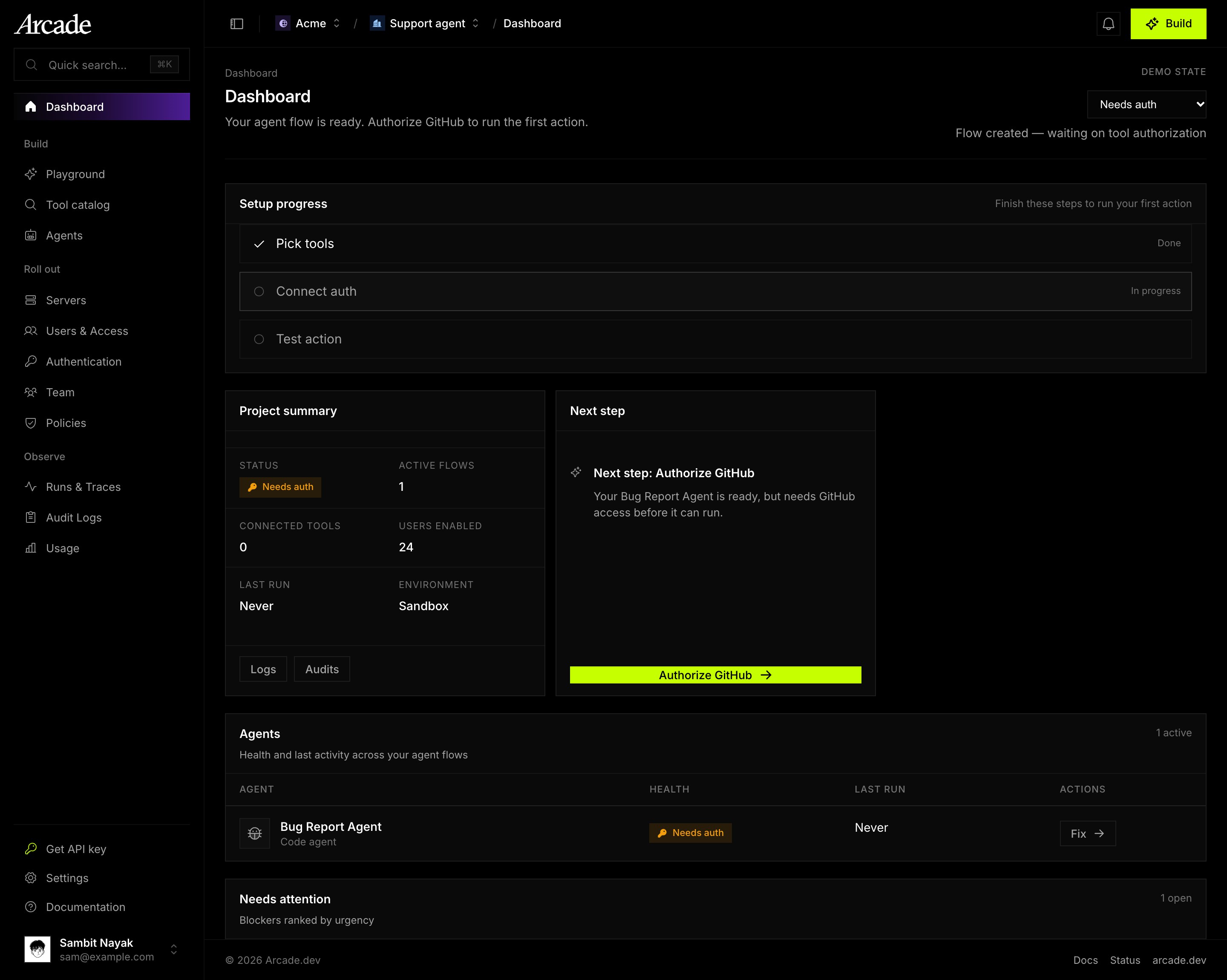This screenshot has height=980, width=1227.
Task: Click the Get API key icon
Action: (31, 849)
